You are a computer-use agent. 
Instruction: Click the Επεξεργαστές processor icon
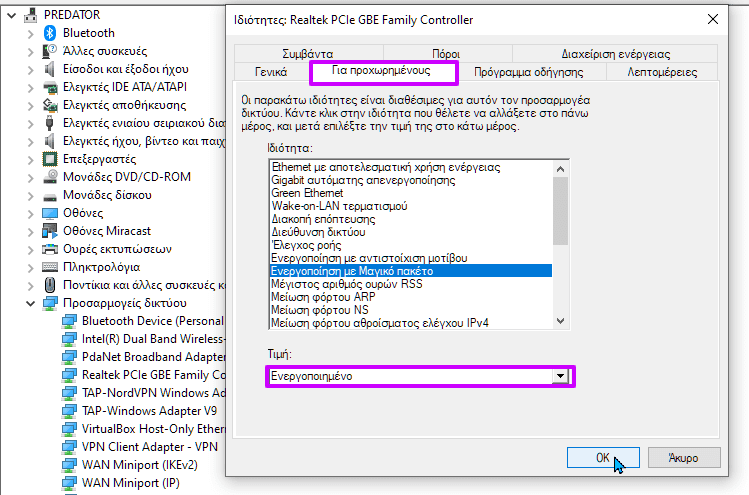(x=50, y=159)
